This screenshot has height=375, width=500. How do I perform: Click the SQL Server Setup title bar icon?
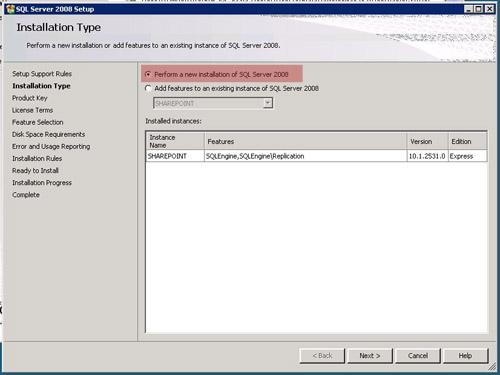(10, 9)
